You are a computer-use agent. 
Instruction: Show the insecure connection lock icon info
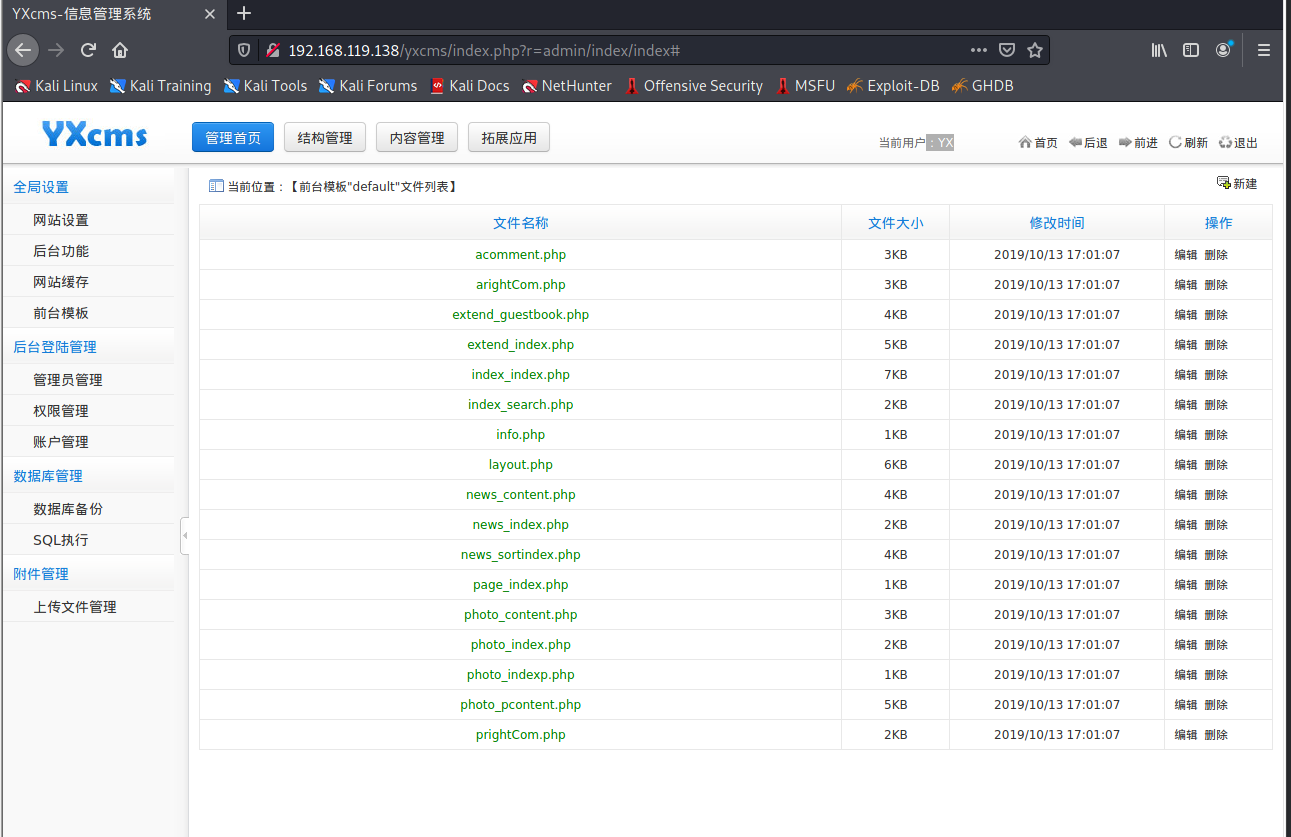(x=272, y=50)
